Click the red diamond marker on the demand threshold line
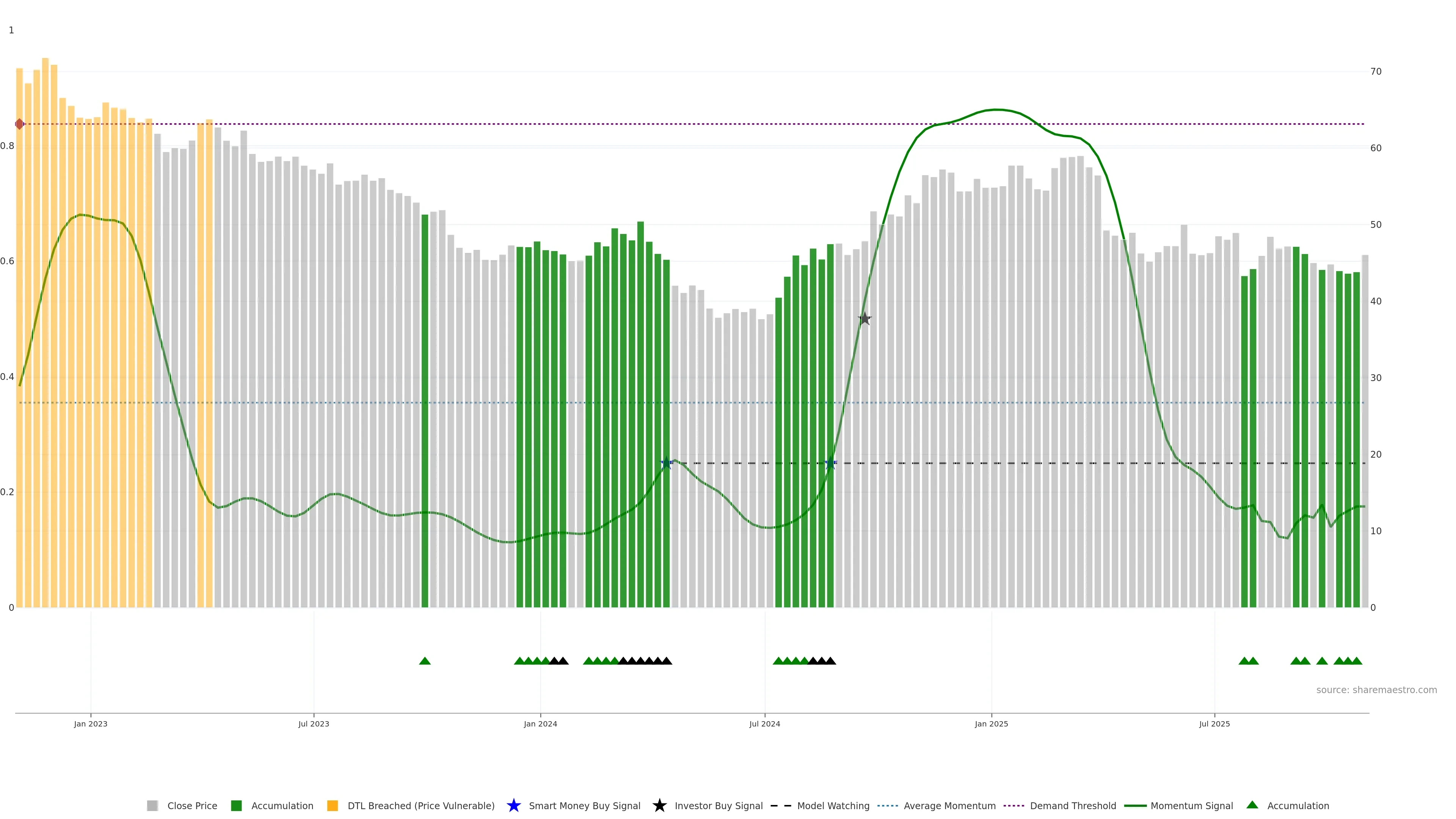Viewport: 1456px width, 819px height. coord(20,124)
